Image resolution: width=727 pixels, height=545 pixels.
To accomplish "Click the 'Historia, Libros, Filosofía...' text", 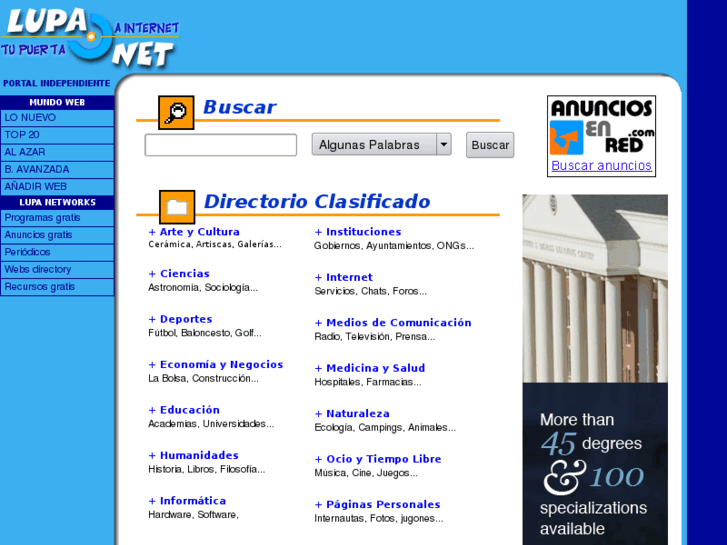I will tap(207, 469).
